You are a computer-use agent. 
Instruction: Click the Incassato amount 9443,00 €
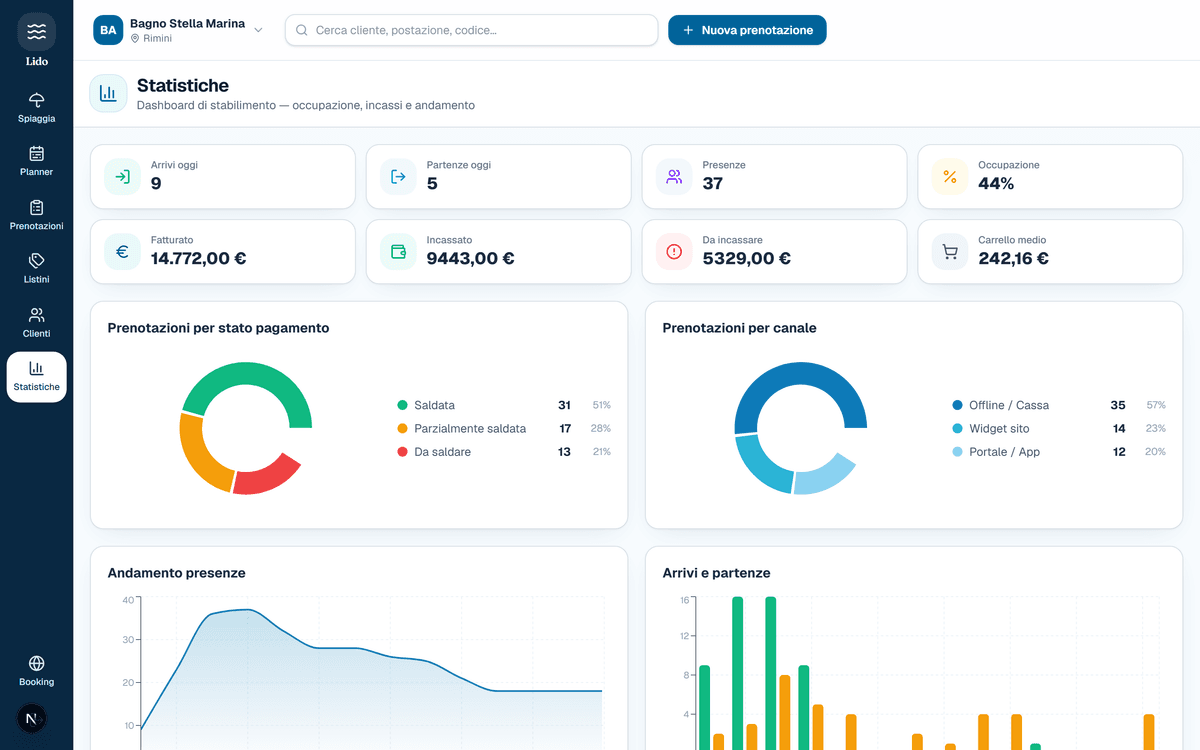tap(471, 259)
